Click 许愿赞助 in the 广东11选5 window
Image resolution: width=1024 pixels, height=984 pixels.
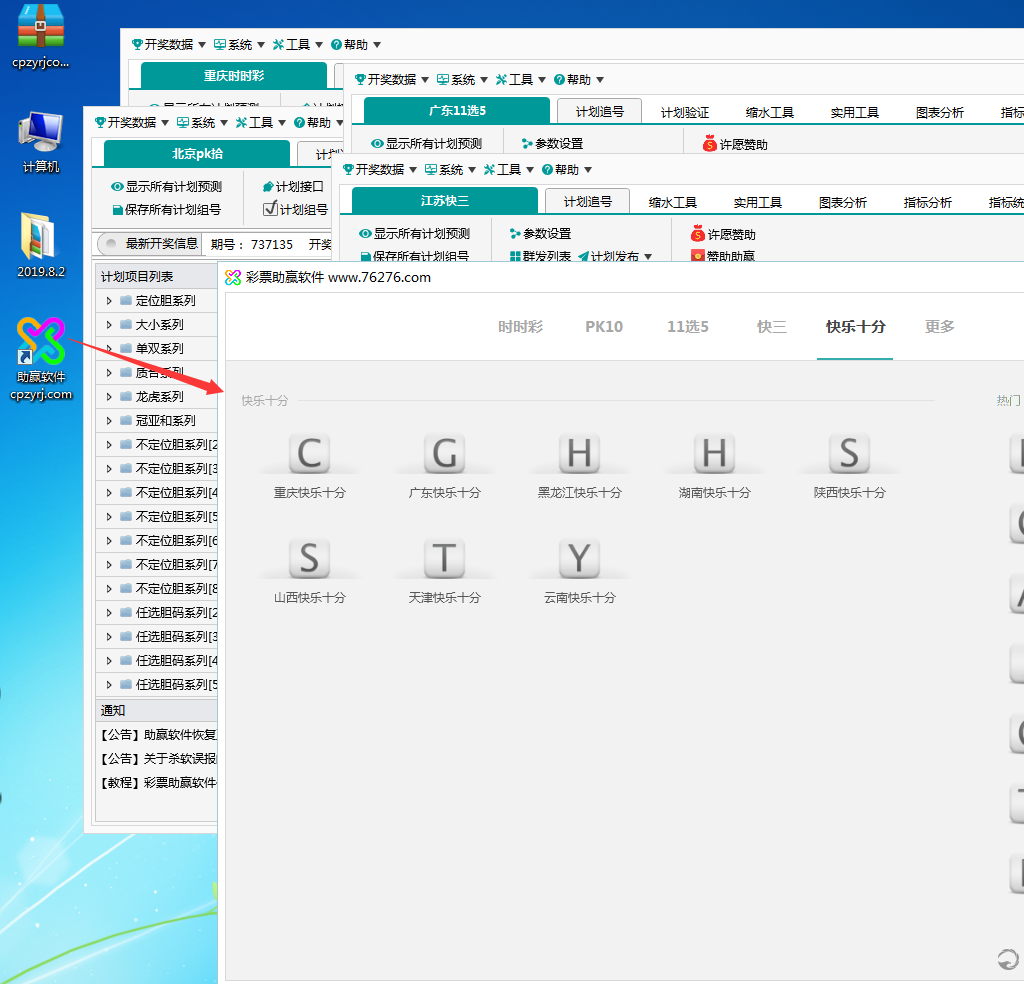click(x=735, y=144)
